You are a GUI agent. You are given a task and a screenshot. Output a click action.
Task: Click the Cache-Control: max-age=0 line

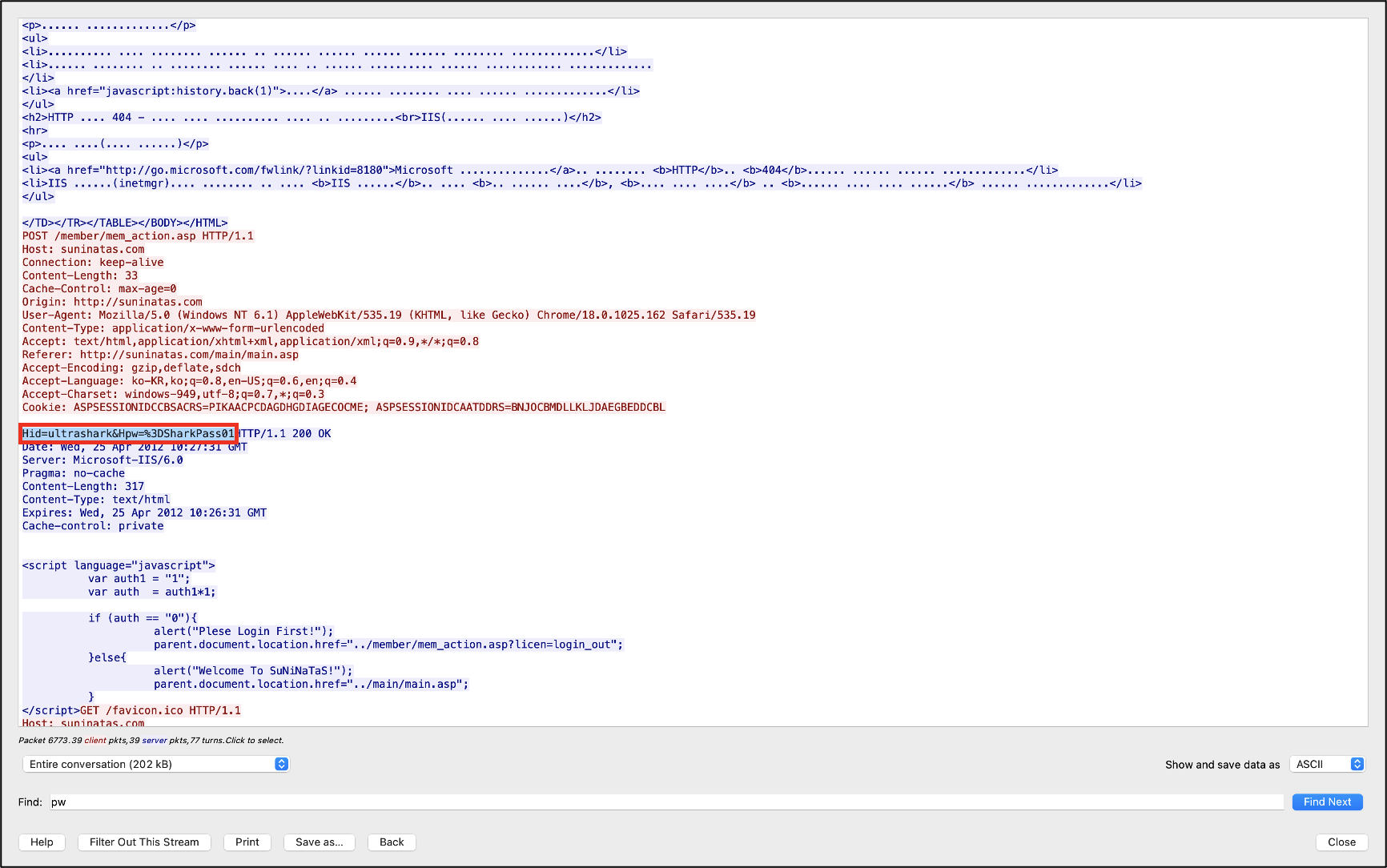(x=99, y=288)
